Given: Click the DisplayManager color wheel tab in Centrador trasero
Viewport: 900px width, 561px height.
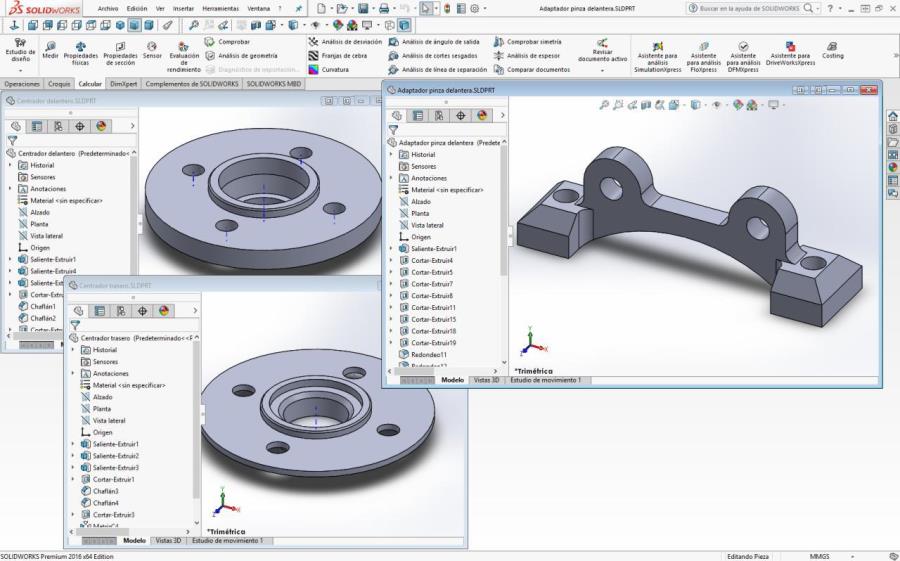Looking at the screenshot, I should (x=165, y=311).
